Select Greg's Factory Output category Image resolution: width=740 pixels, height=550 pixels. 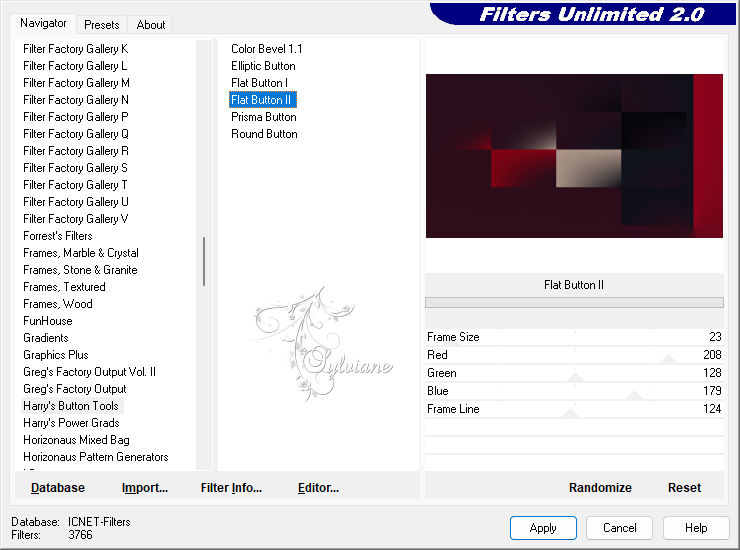click(x=75, y=389)
